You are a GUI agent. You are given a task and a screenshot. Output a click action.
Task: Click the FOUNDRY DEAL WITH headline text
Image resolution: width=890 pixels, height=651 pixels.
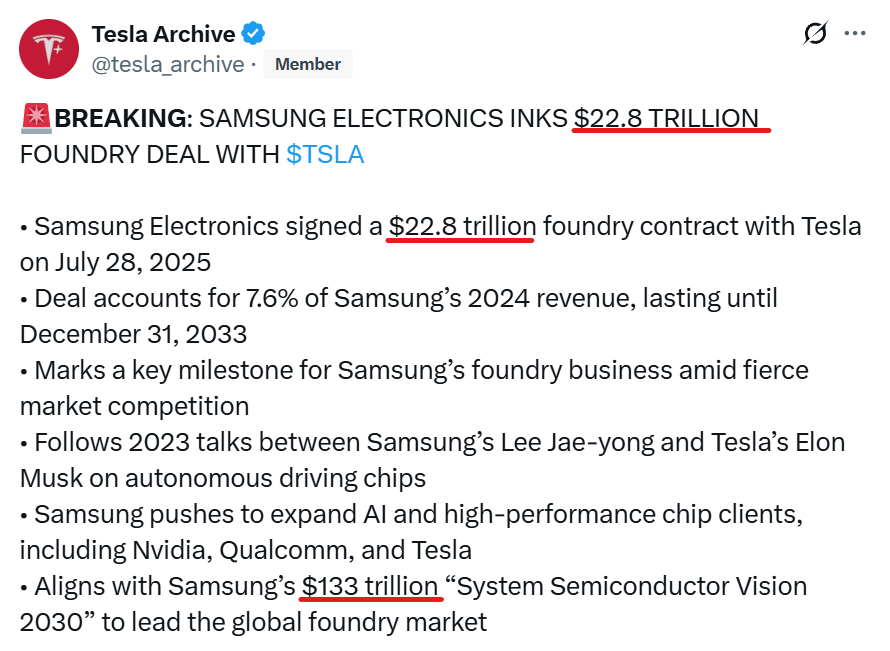tap(150, 154)
